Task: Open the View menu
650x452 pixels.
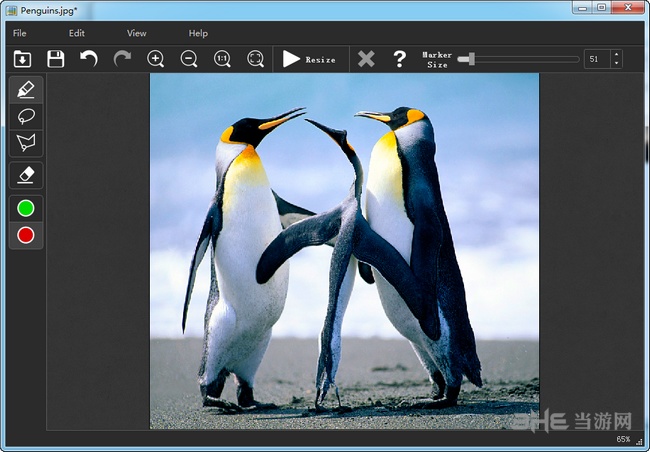Action: 136,33
